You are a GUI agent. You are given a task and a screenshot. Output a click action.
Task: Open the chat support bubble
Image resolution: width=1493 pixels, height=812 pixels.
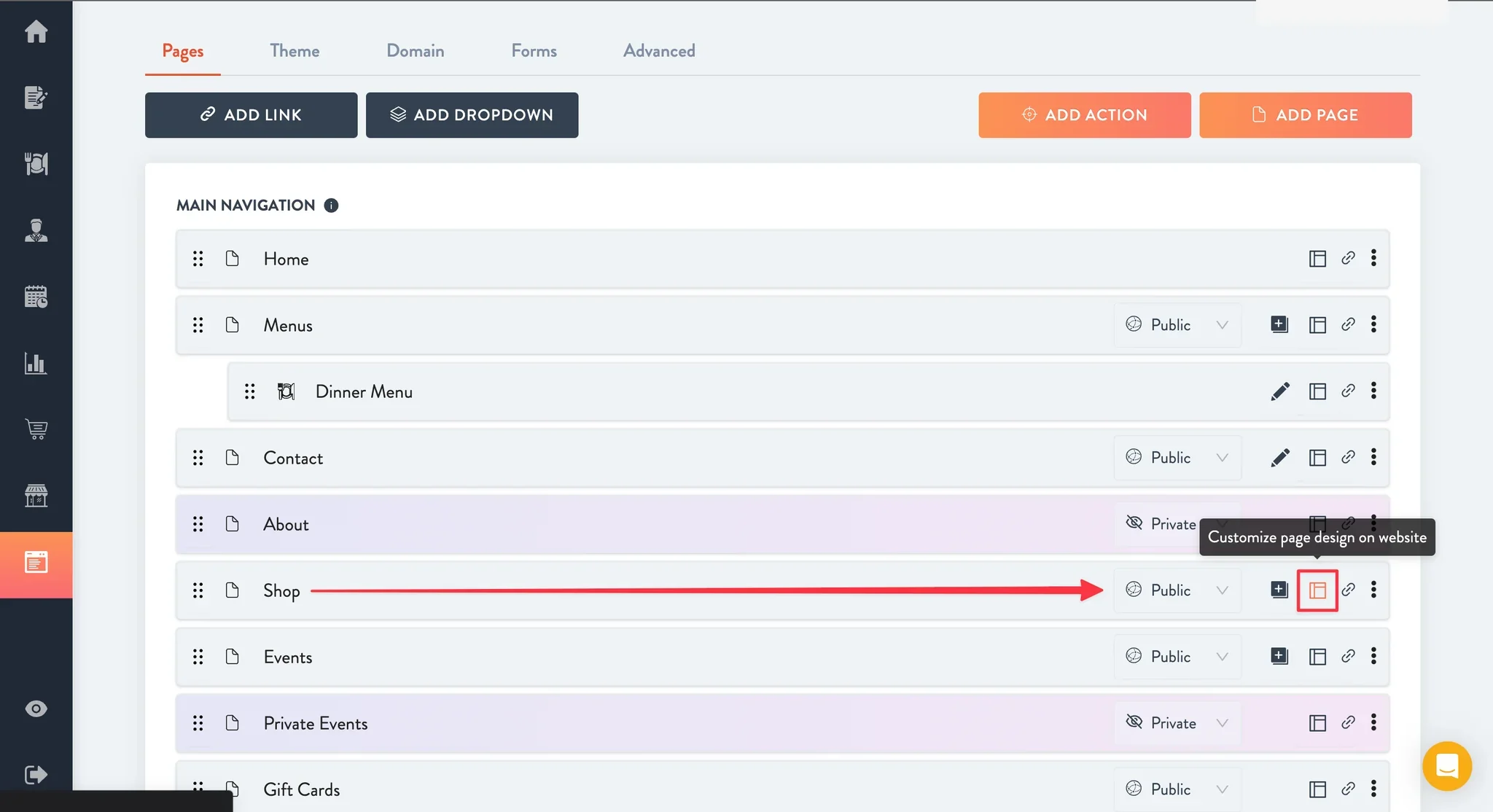coord(1447,766)
